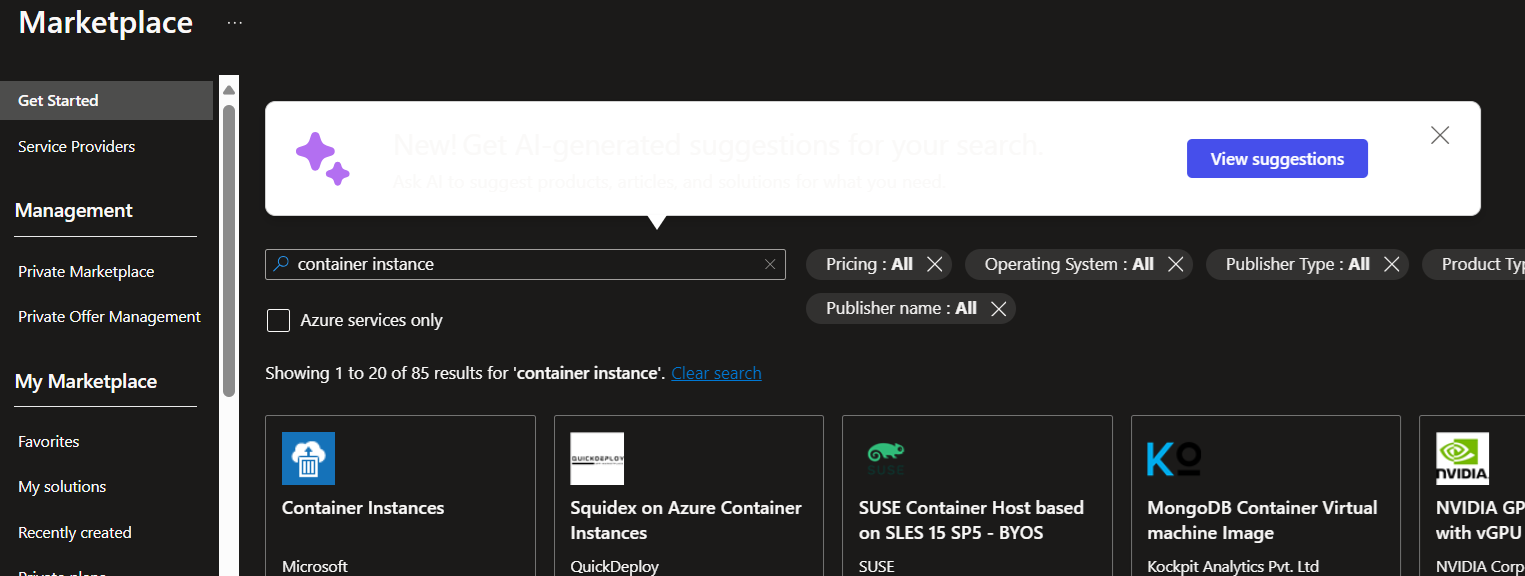Click the View suggestions button

pyautogui.click(x=1277, y=159)
